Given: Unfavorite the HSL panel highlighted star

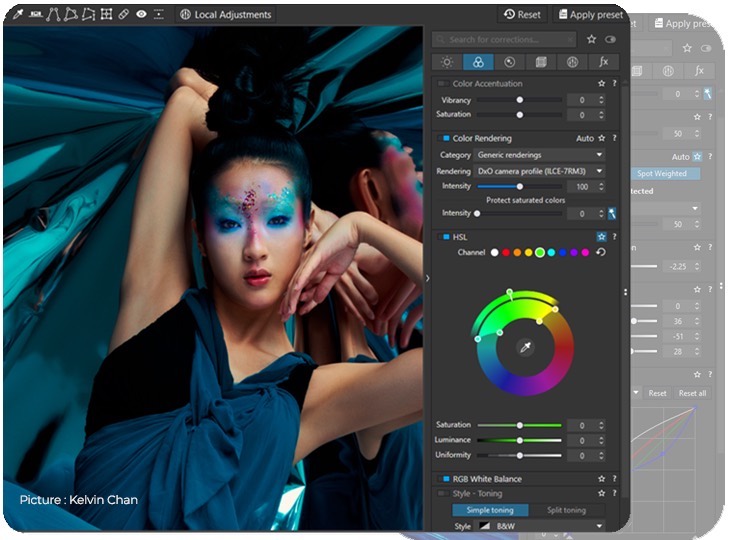Looking at the screenshot, I should [x=601, y=237].
